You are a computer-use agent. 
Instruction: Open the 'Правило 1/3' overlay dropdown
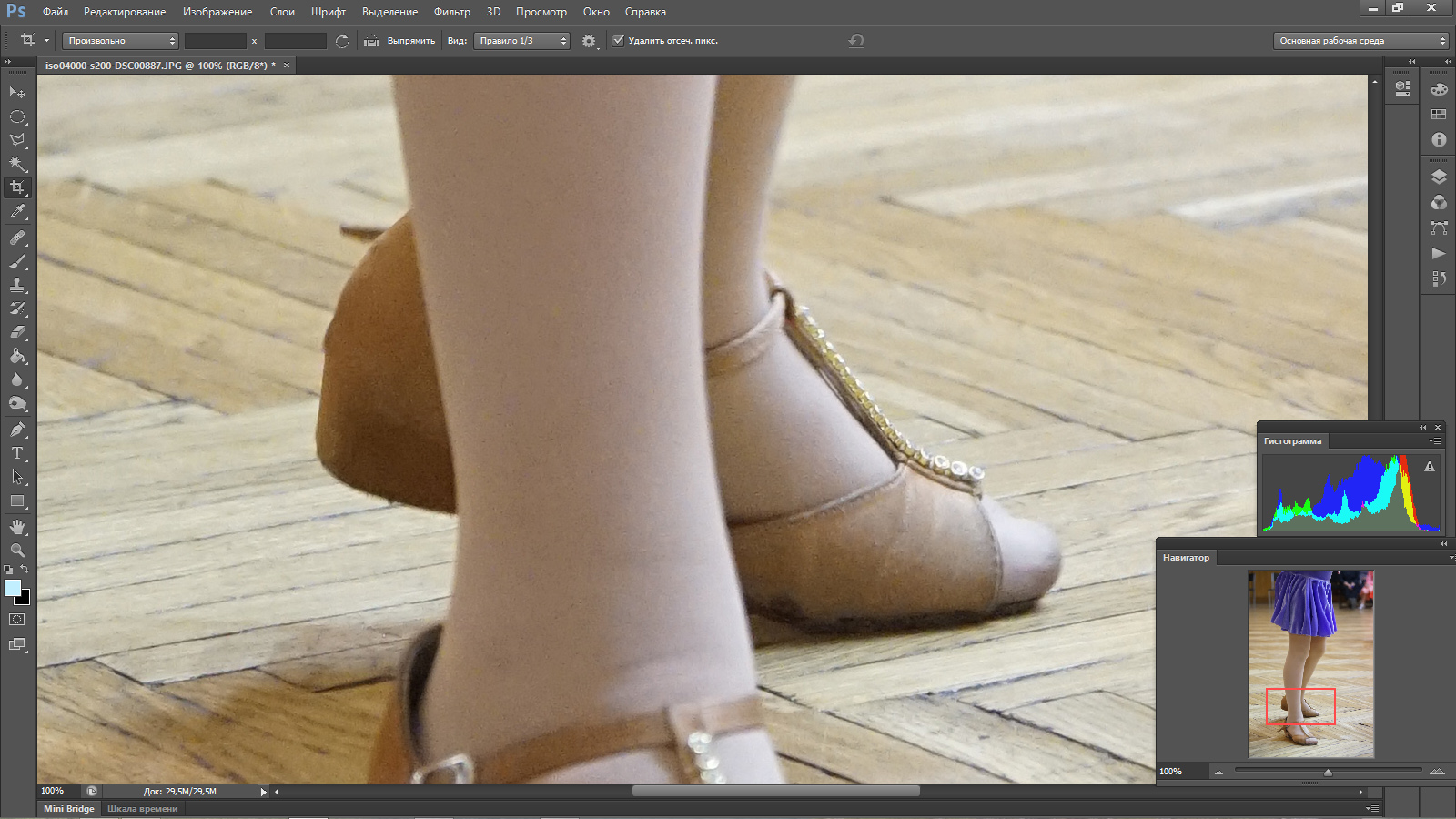click(521, 41)
